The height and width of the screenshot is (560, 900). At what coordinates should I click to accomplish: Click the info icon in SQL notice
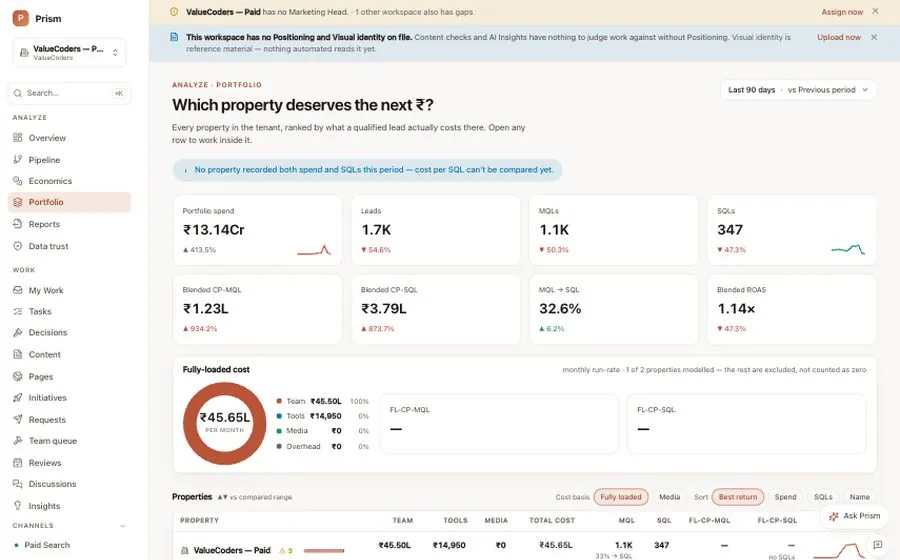click(185, 170)
